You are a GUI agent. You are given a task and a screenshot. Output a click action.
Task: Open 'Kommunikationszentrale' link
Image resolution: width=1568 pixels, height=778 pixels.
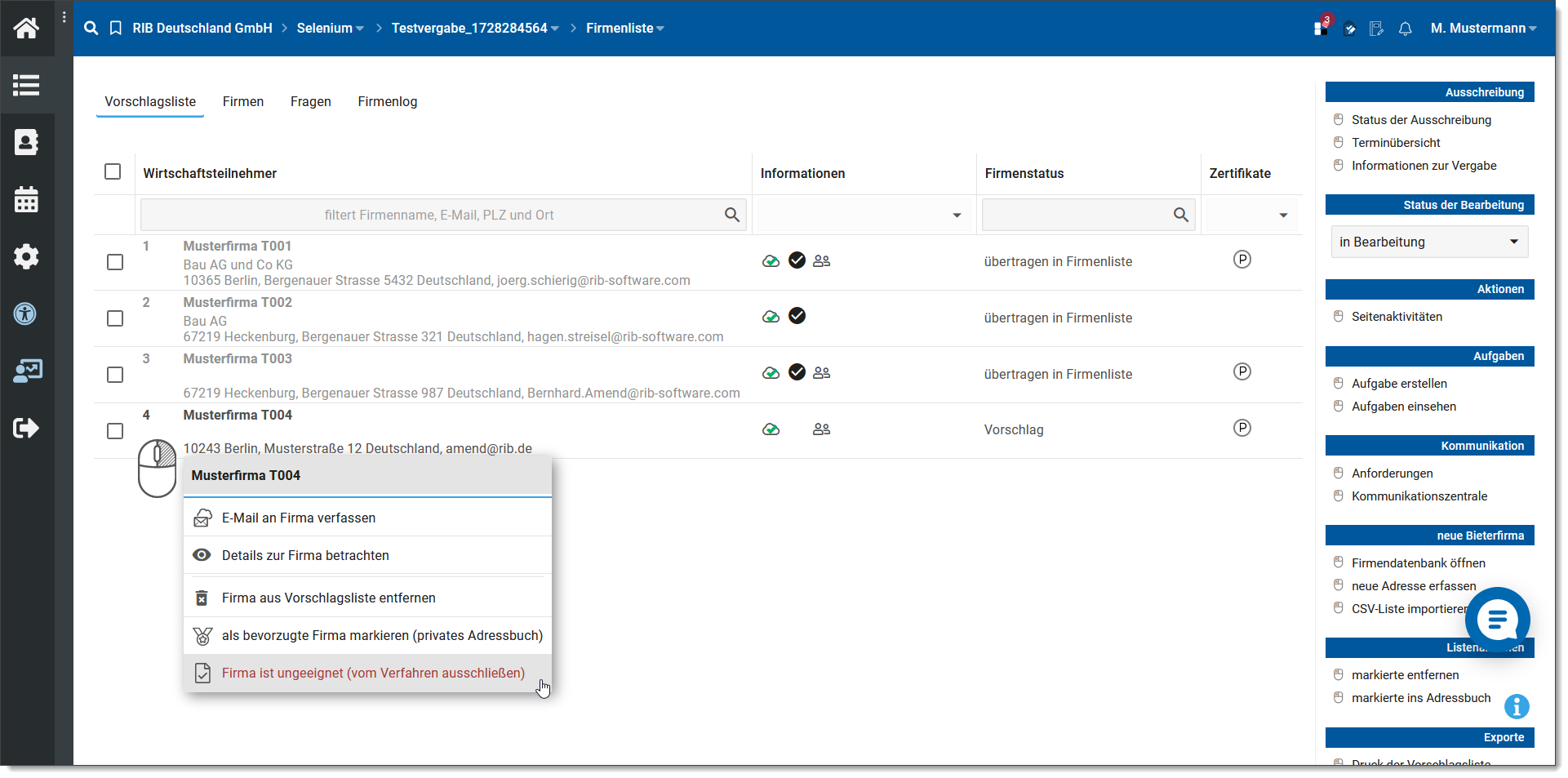[x=1419, y=496]
